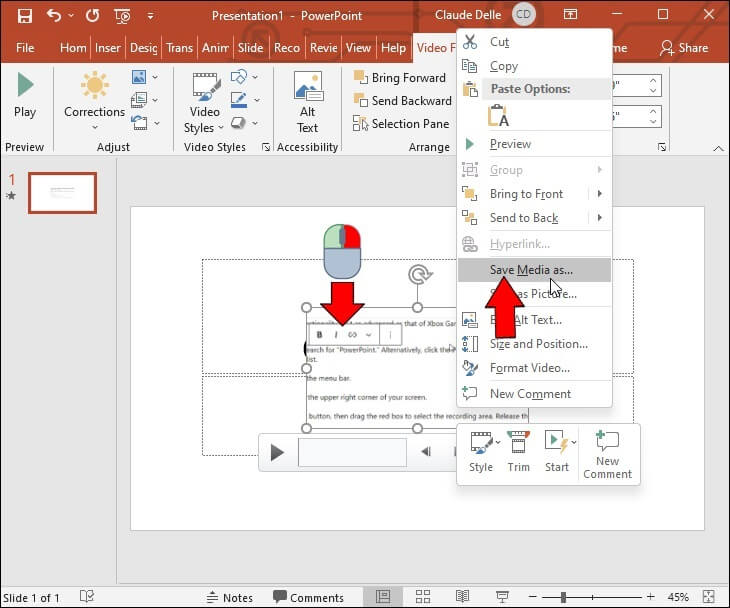Click the Alt Text accessibility icon

[x=307, y=102]
